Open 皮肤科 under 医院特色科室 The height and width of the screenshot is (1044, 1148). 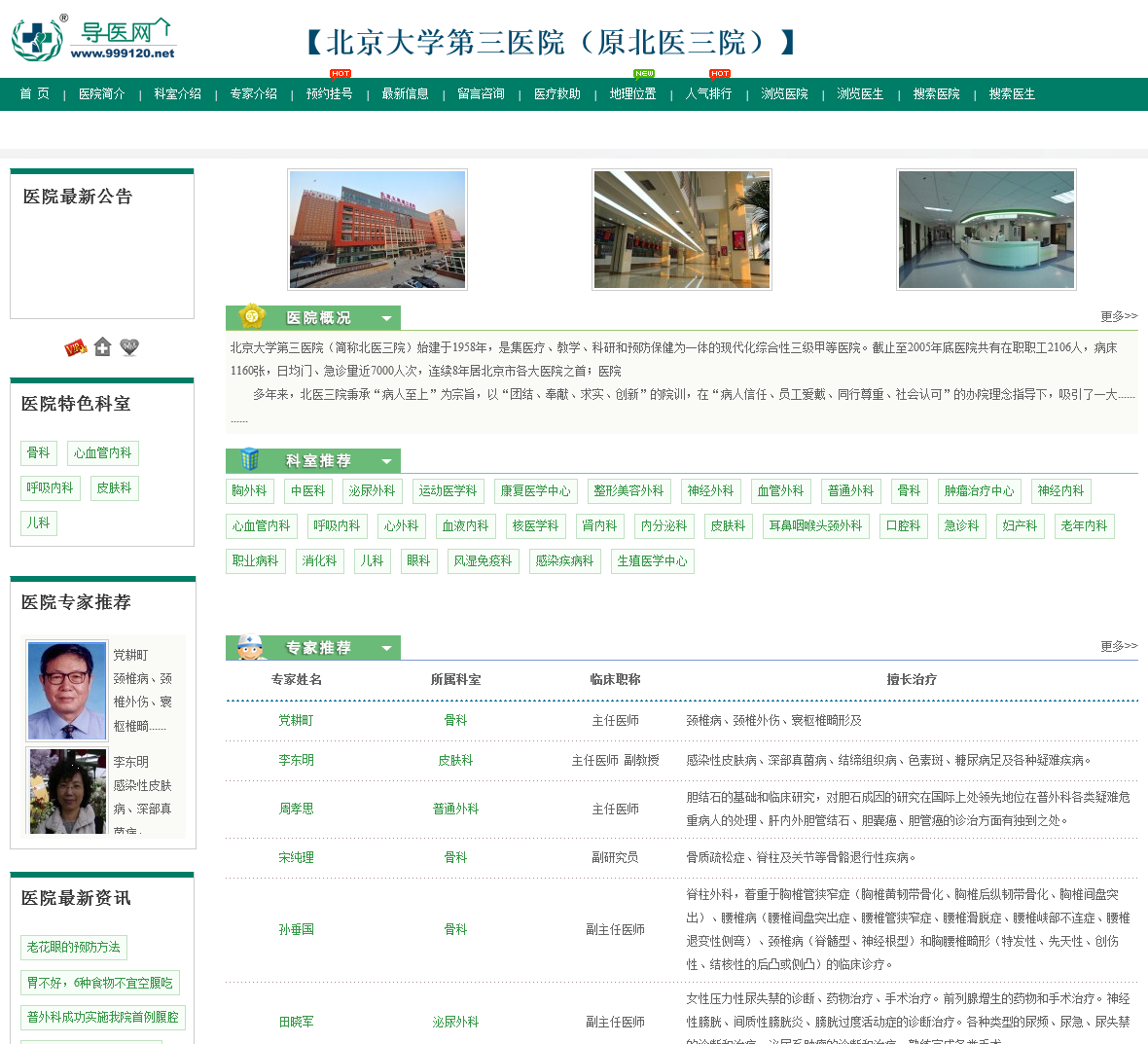(x=114, y=487)
